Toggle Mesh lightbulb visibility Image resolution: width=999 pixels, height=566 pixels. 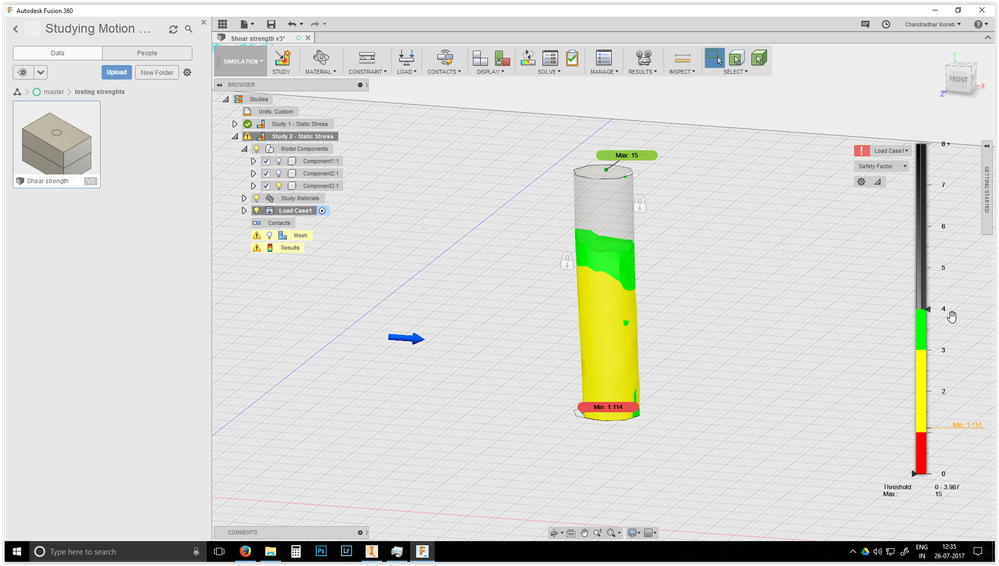pyautogui.click(x=270, y=236)
